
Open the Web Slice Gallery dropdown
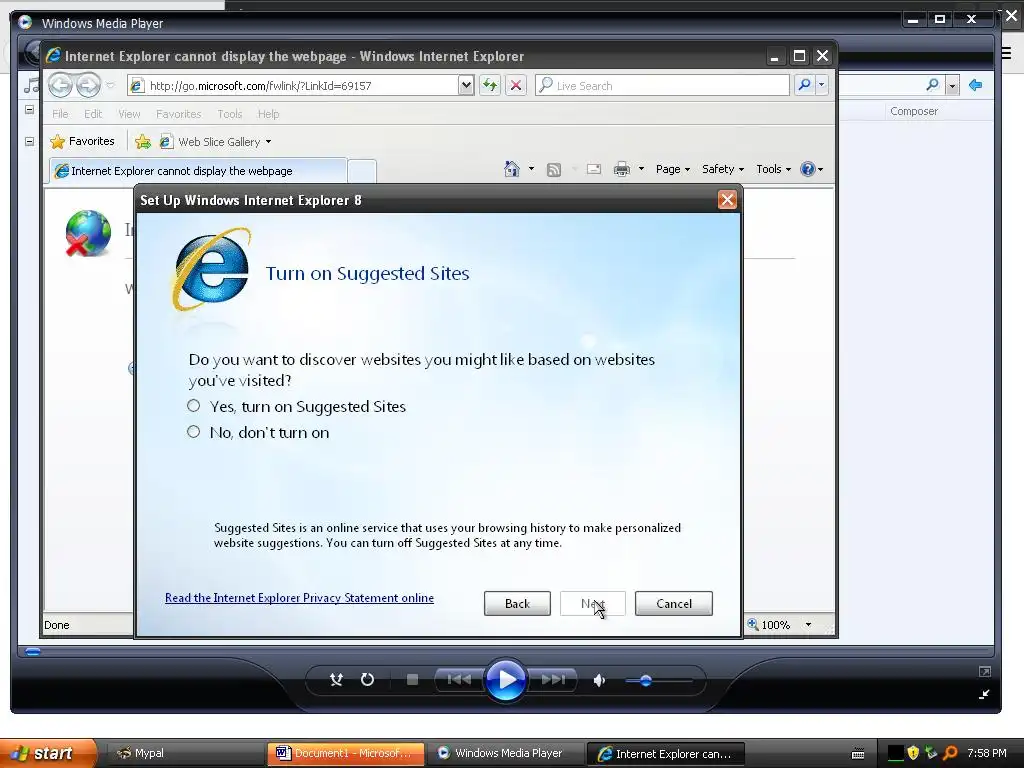coord(216,142)
